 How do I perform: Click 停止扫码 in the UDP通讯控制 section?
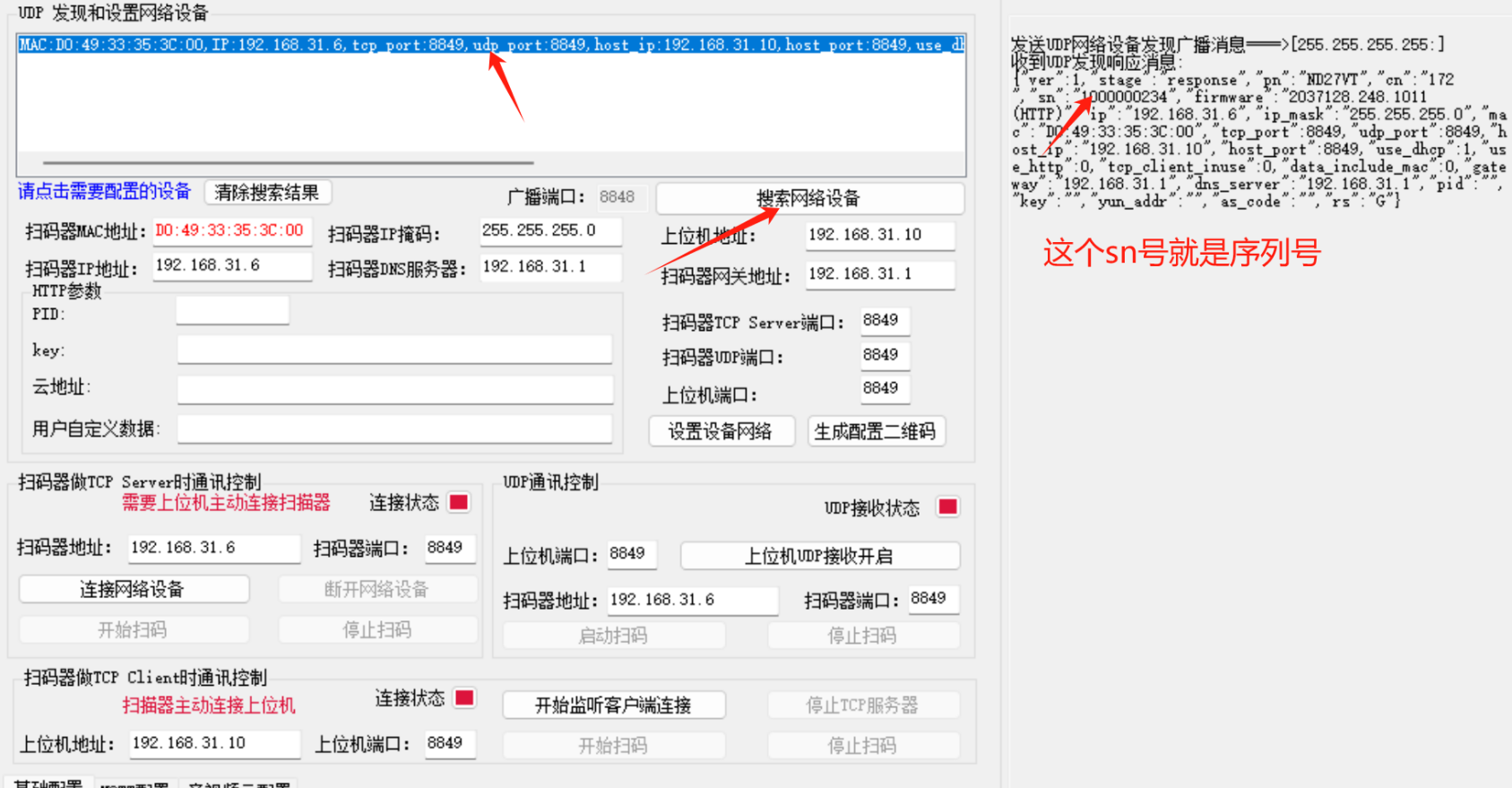coord(862,636)
